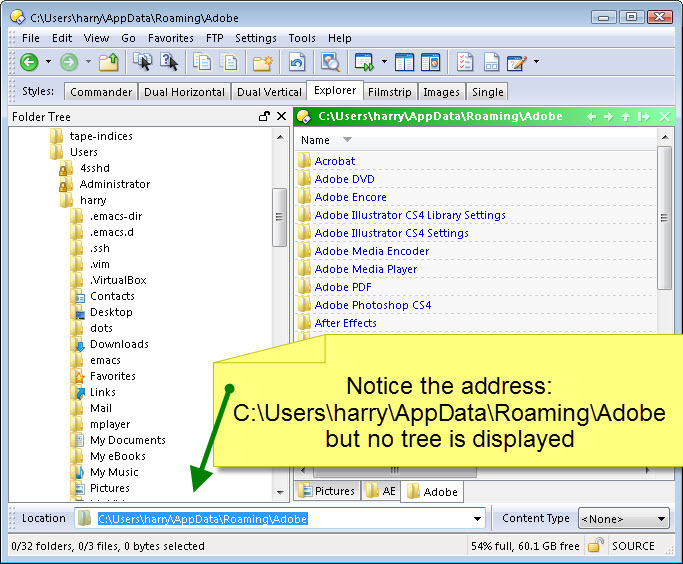Open the Edit icon dropdown arrow
This screenshot has height=564, width=683.
pyautogui.click(x=536, y=61)
